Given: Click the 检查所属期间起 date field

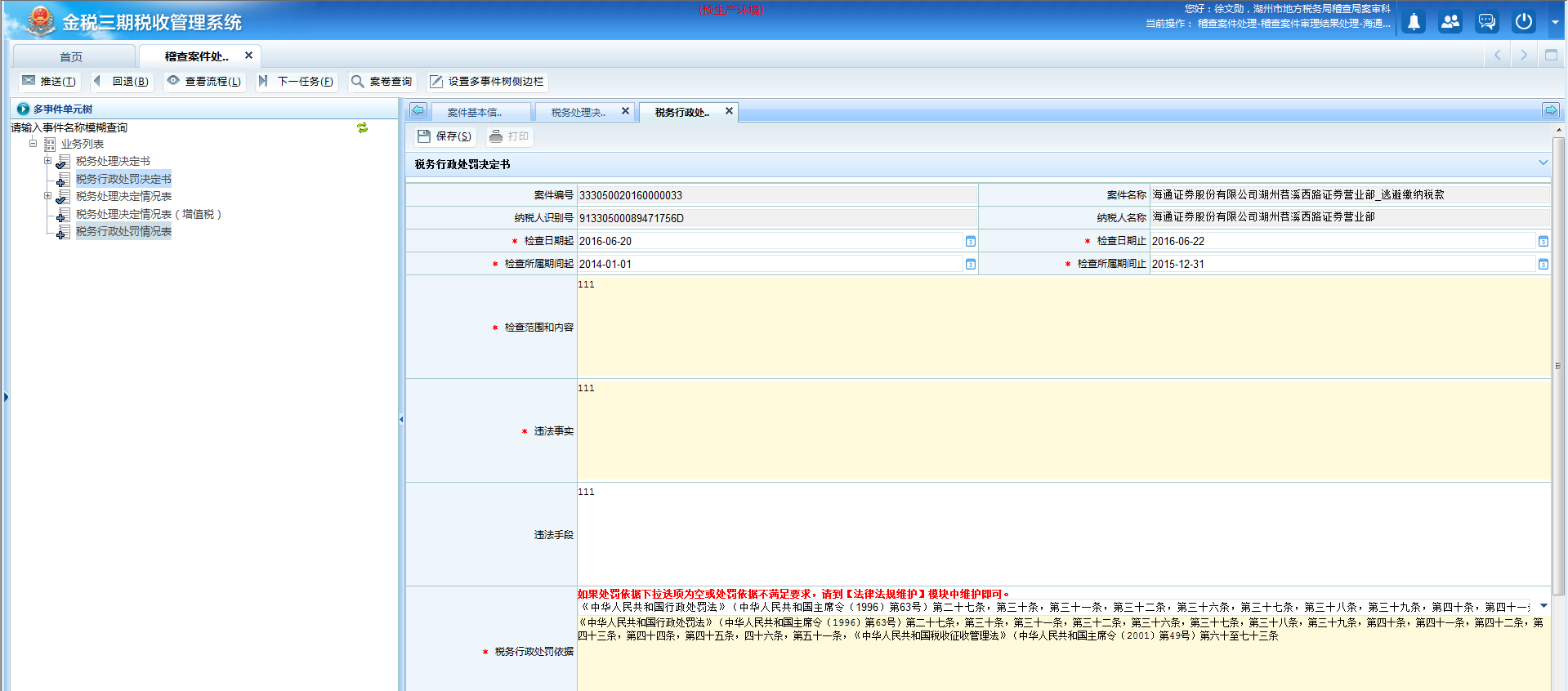Looking at the screenshot, I should coord(771,265).
